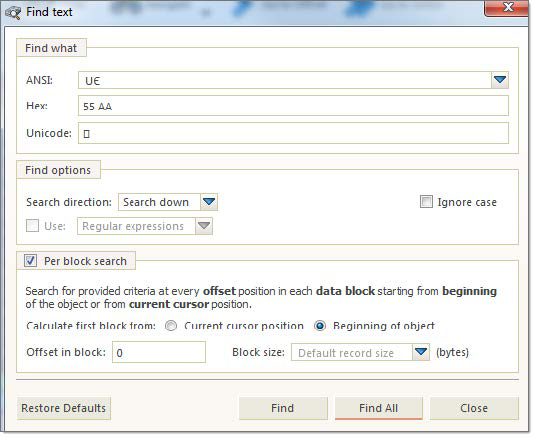Click the Close button at bottom
The image size is (534, 437).
pyautogui.click(x=474, y=408)
